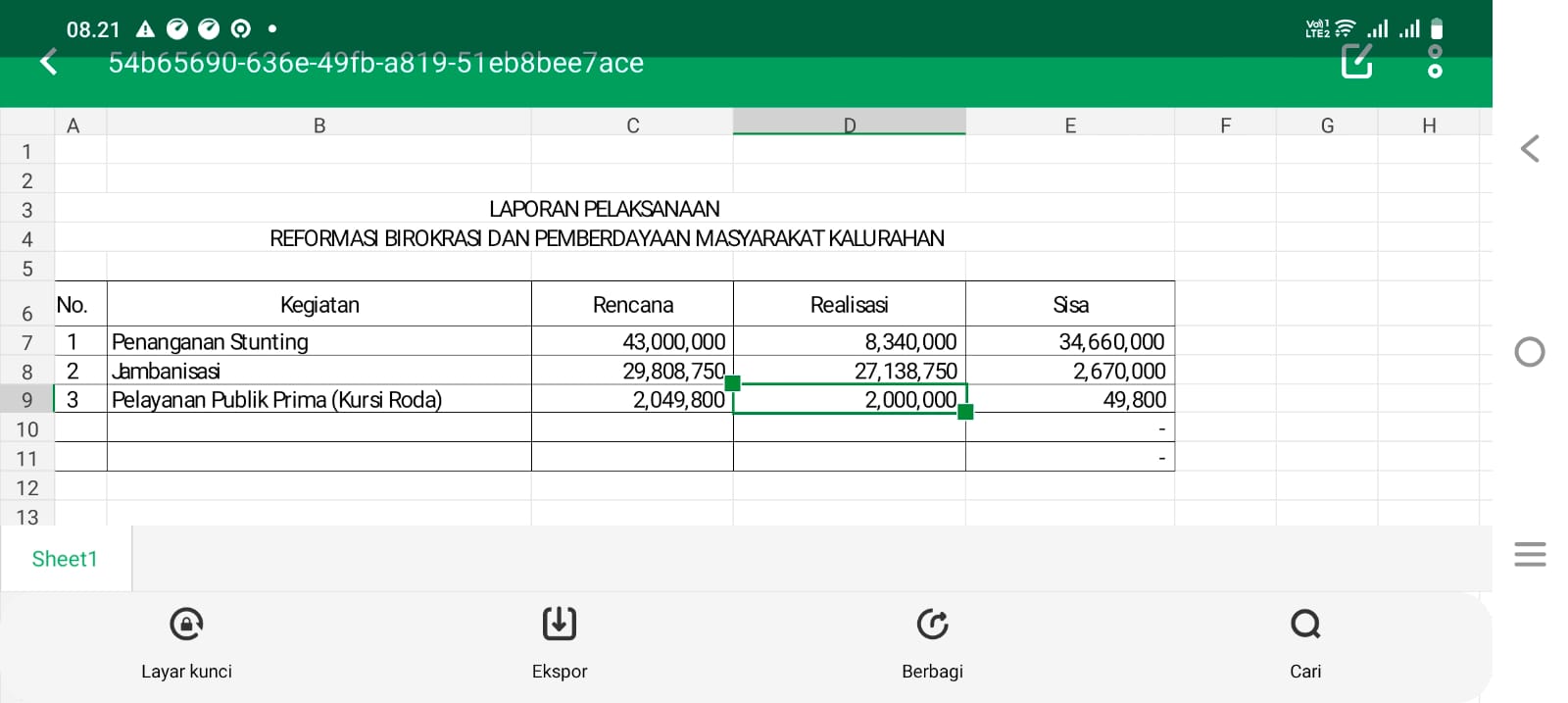This screenshot has width=1568, height=703.
Task: Open search with the Cari icon
Action: point(1304,625)
